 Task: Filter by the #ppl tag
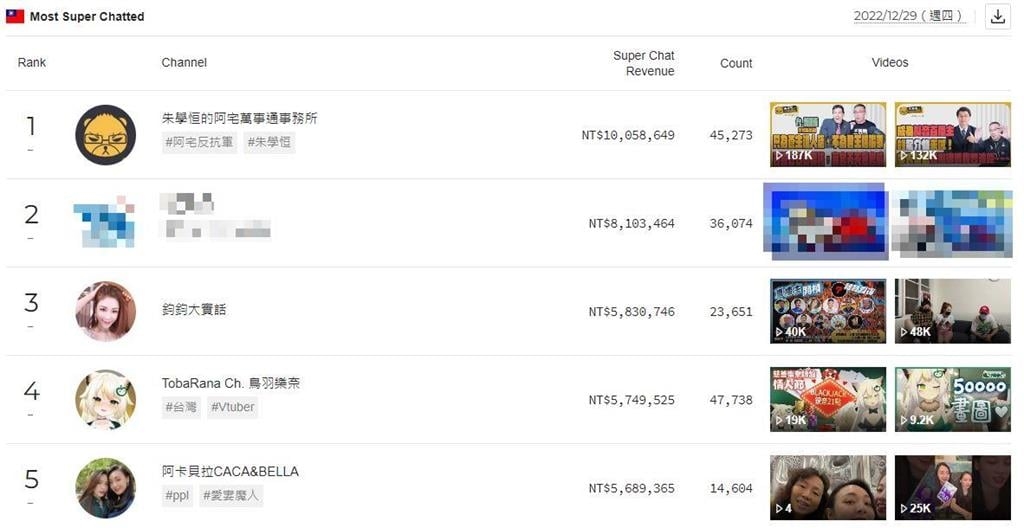178,495
